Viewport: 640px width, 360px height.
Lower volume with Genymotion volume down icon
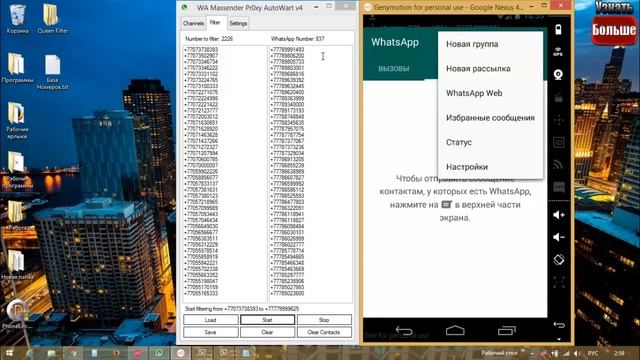click(x=558, y=237)
